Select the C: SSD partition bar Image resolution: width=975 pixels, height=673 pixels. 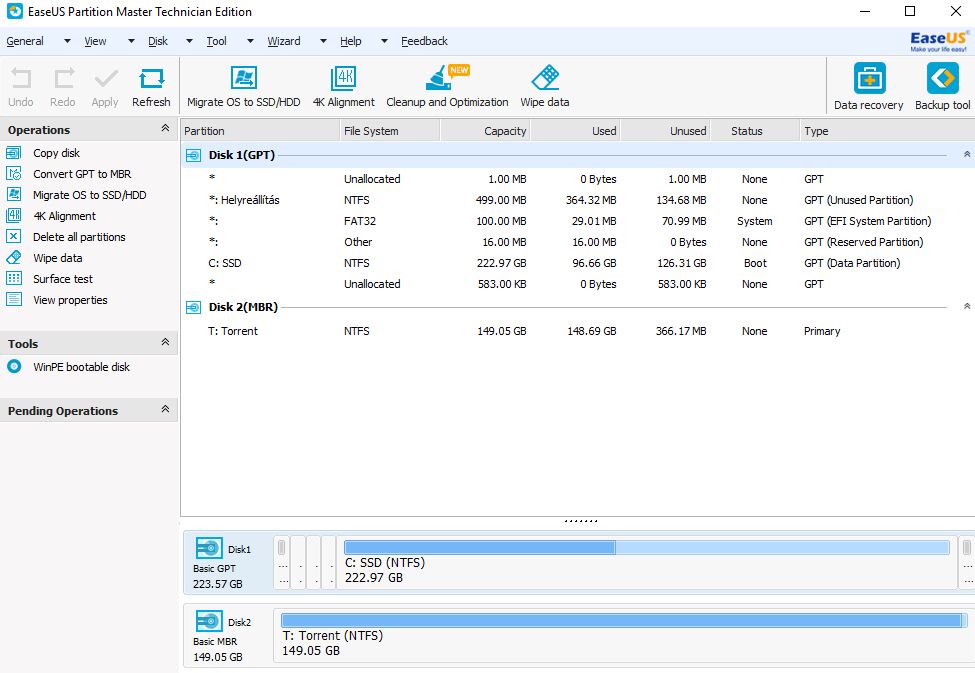click(x=646, y=561)
